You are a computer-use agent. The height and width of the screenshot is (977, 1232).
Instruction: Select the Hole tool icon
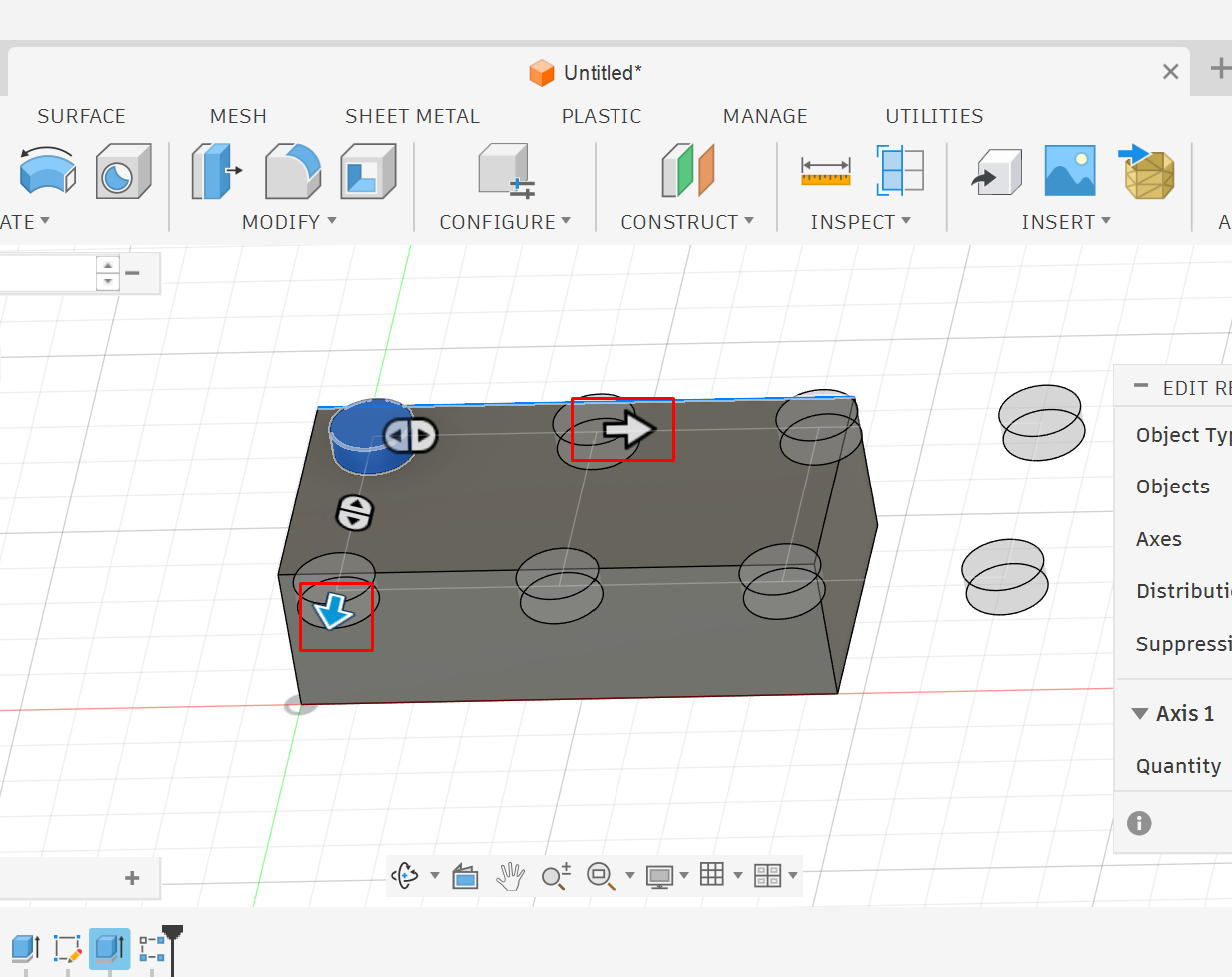[124, 171]
